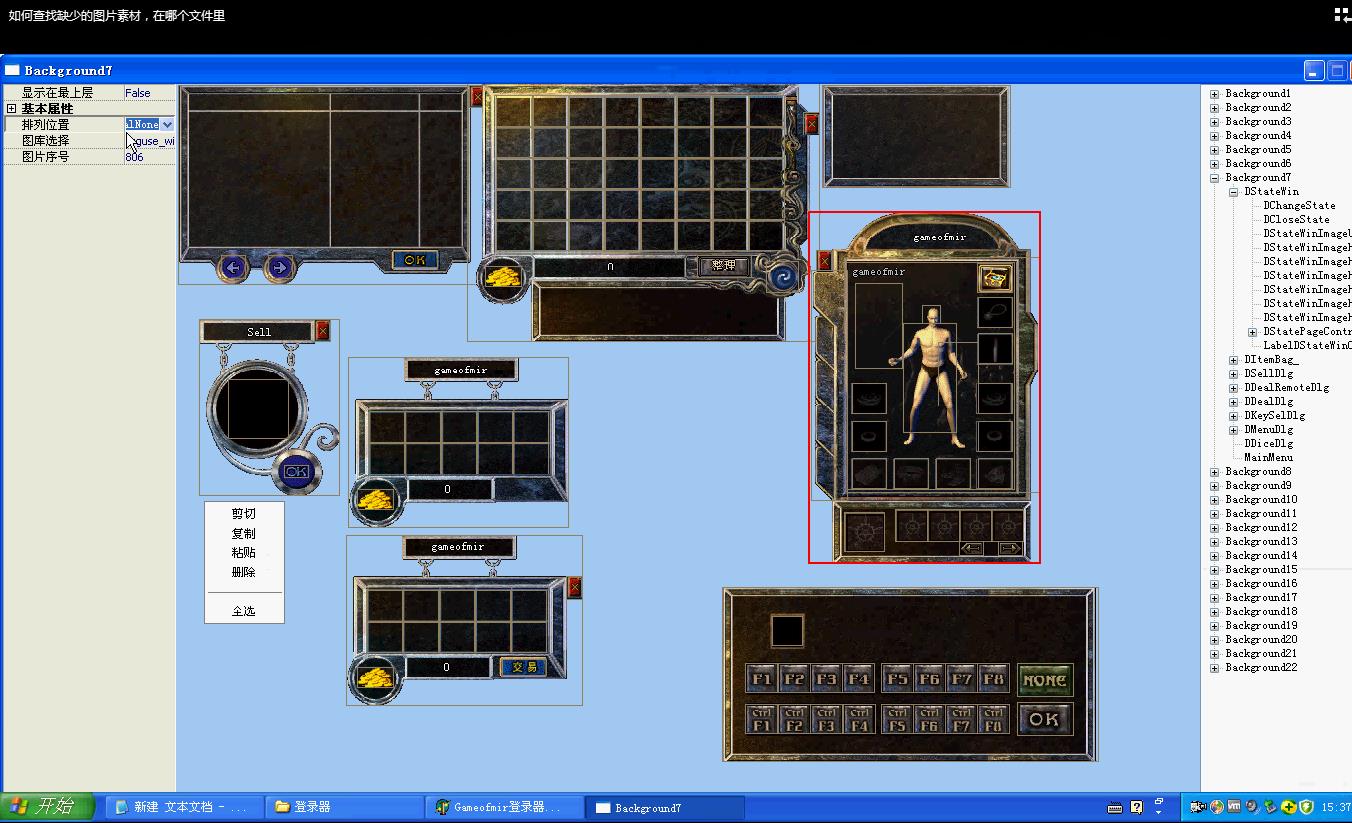Expand the DKeySelDlg tree node
This screenshot has width=1352, height=823.
pos(1234,415)
